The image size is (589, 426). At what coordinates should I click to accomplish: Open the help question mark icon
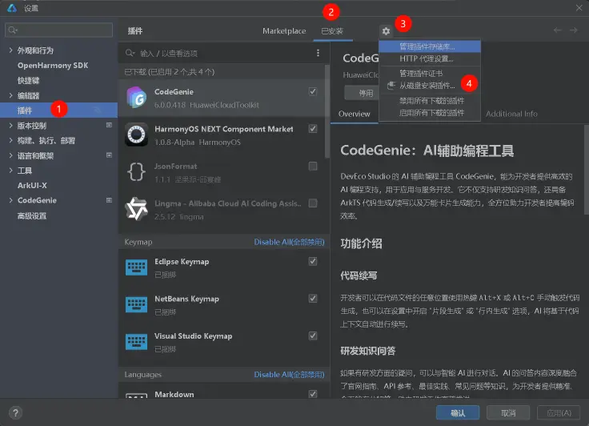15,413
